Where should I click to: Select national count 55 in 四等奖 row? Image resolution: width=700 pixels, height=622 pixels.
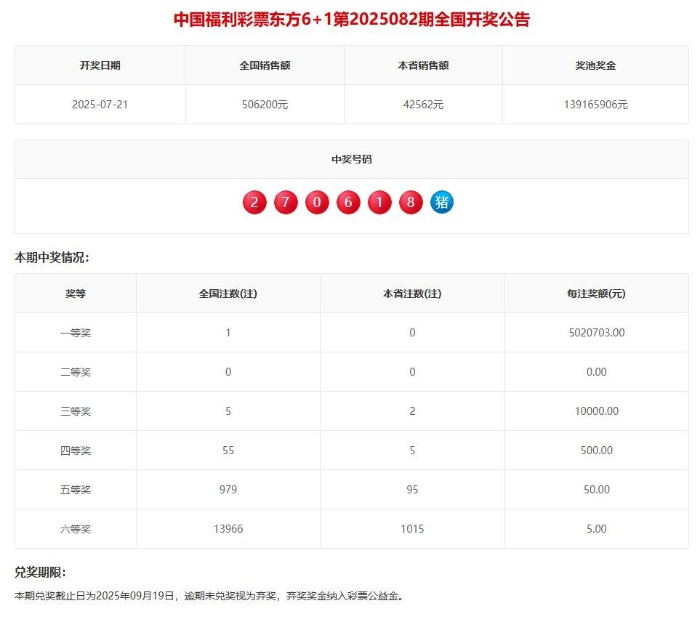click(228, 450)
